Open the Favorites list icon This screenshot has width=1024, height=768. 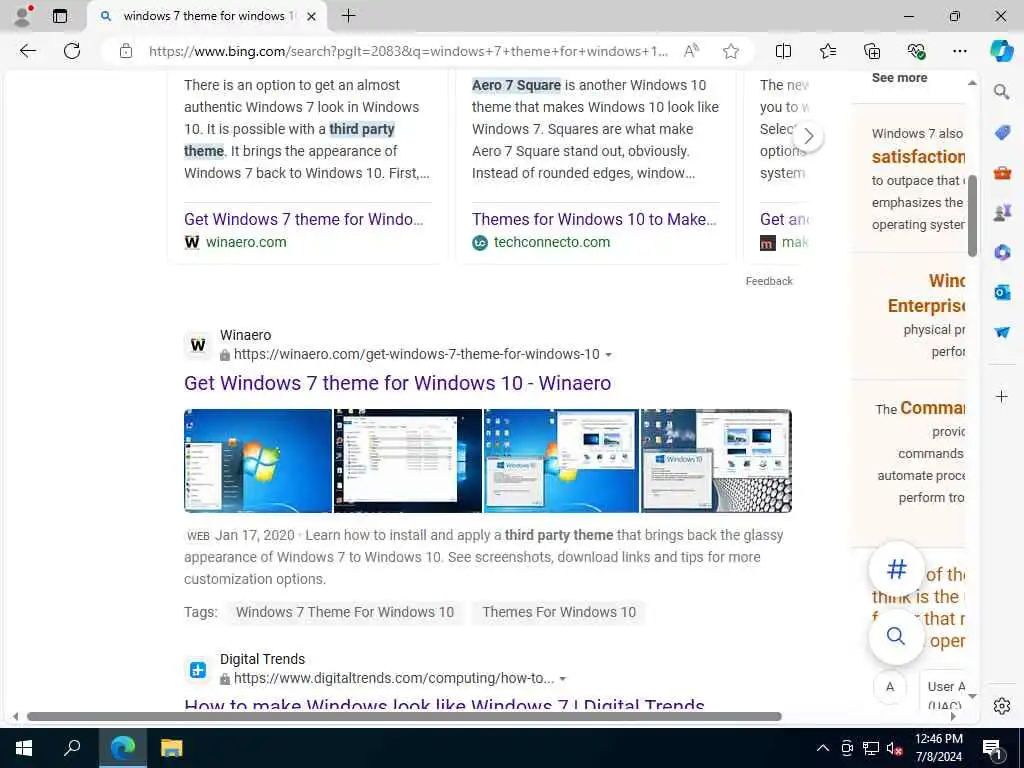(827, 51)
